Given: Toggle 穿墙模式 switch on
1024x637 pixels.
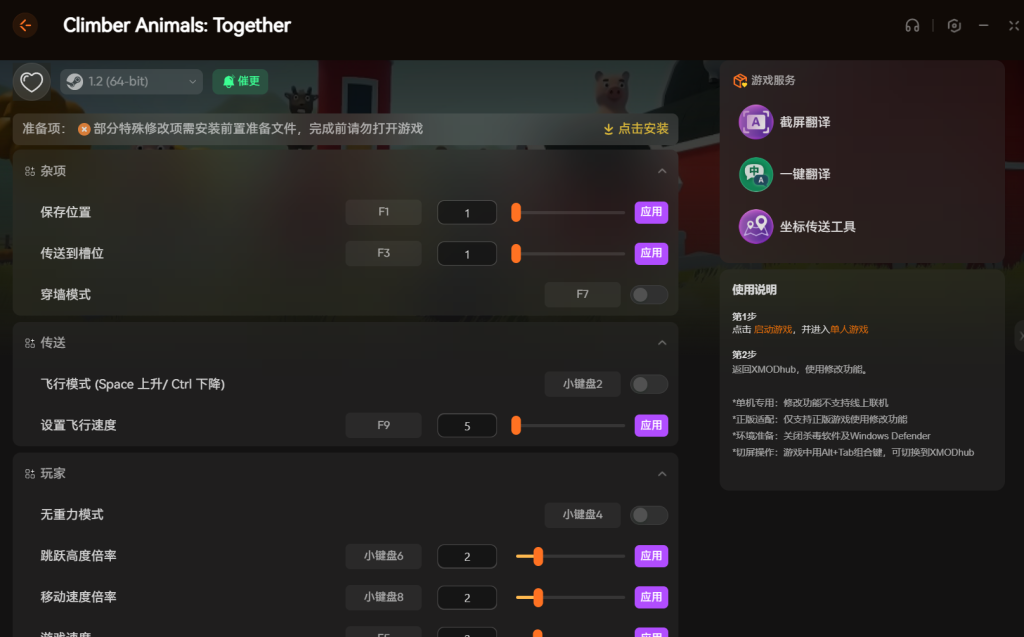Looking at the screenshot, I should (648, 295).
